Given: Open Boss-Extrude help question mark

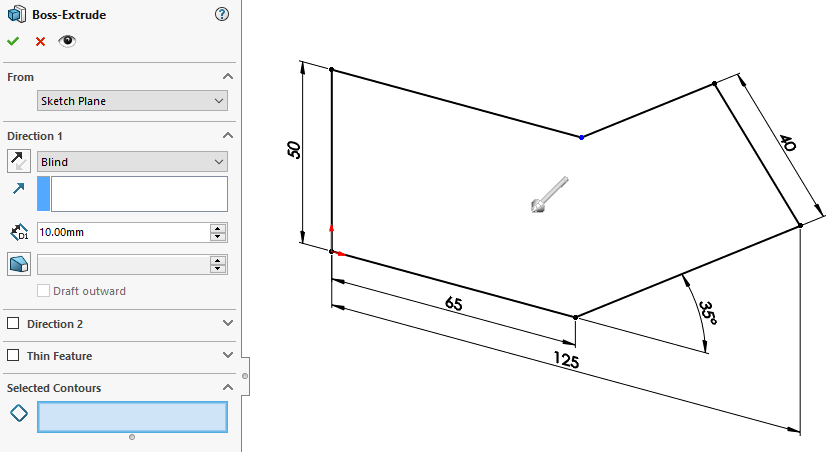Looking at the screenshot, I should (x=222, y=14).
